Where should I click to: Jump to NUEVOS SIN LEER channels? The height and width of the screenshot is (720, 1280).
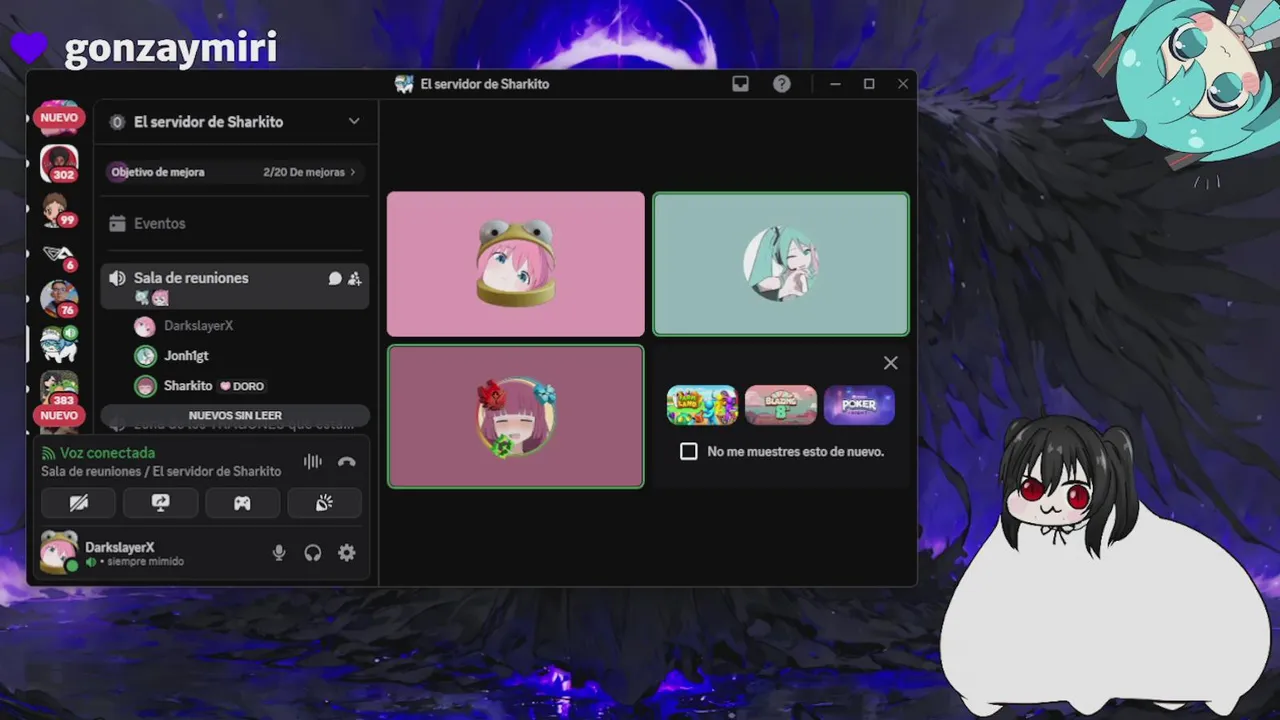235,415
